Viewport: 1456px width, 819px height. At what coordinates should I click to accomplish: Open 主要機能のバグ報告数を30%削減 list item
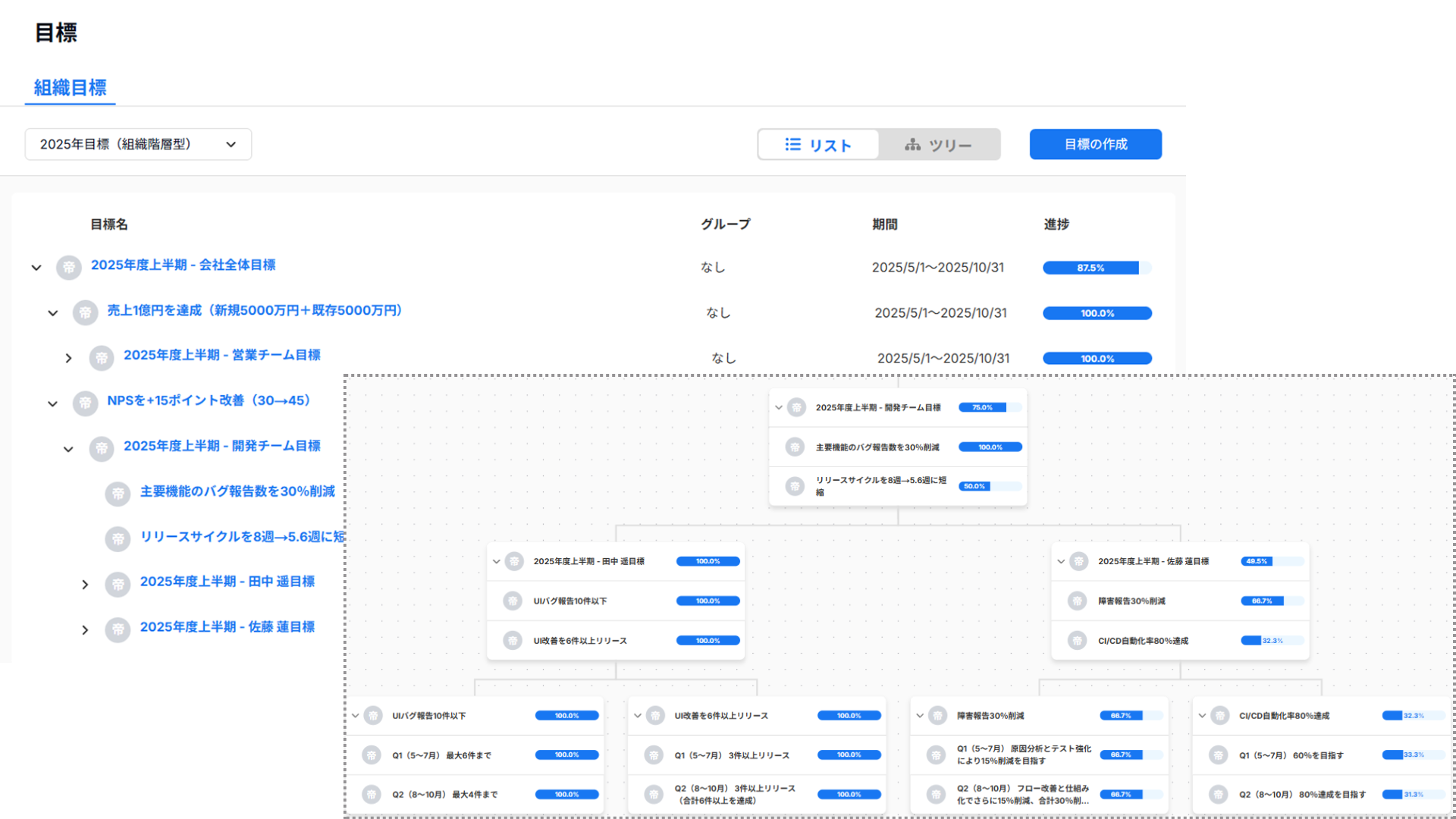pyautogui.click(x=237, y=491)
